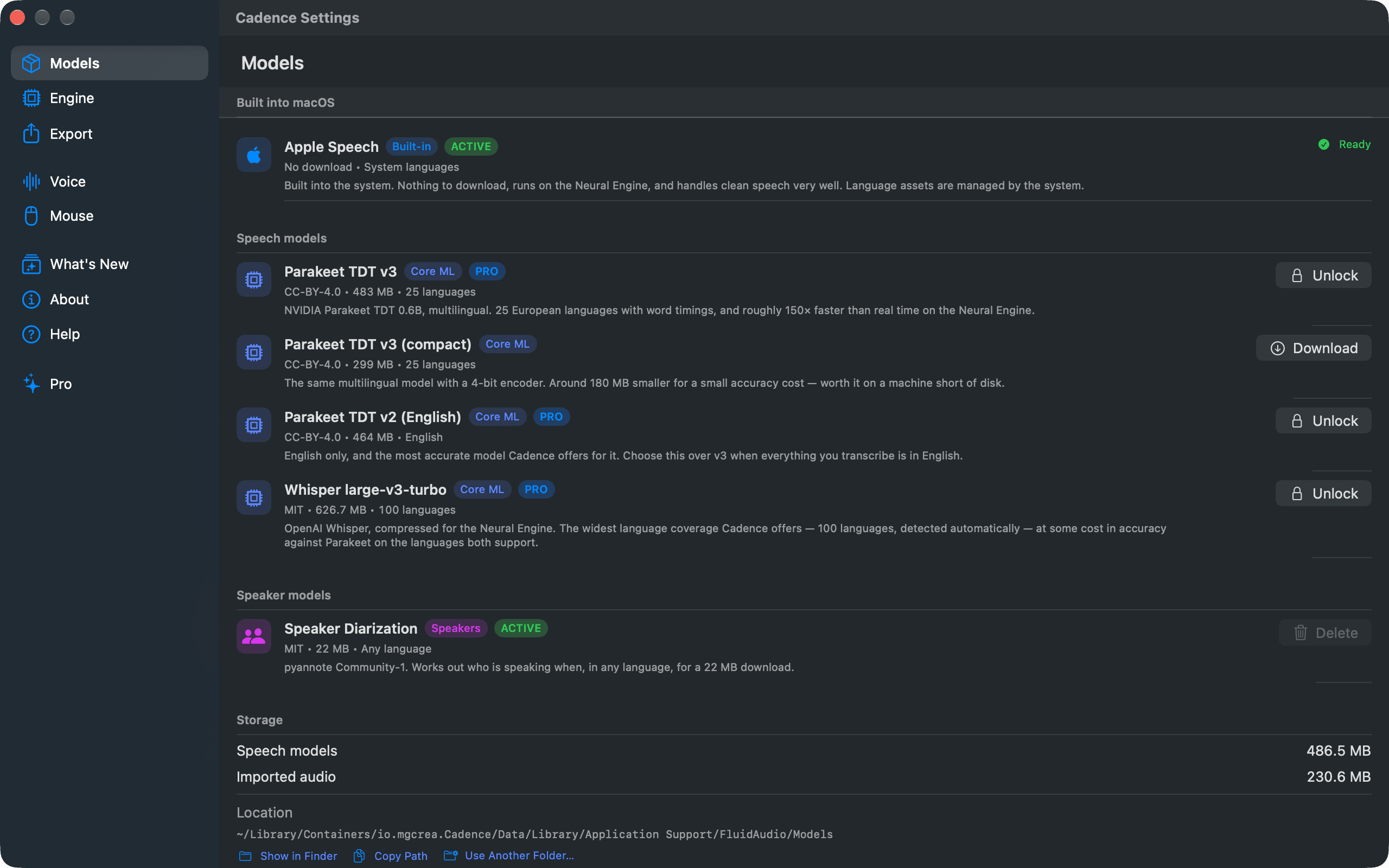Viewport: 1389px width, 868px height.
Task: Click the Mouse icon in sidebar
Action: click(31, 216)
